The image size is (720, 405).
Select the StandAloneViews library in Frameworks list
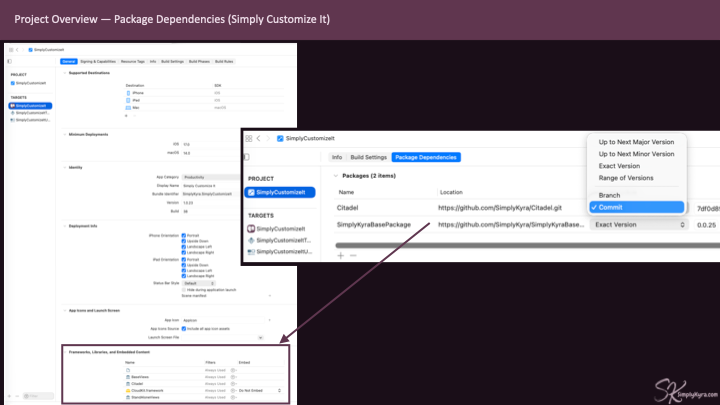point(142,397)
